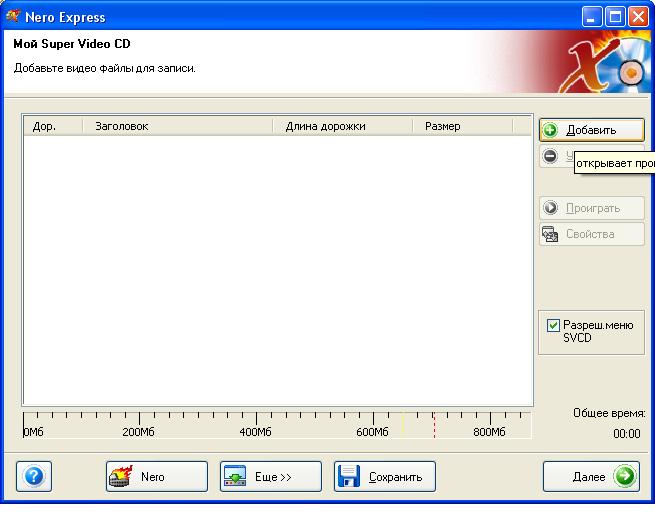Click the yellow capacity marker on size ruler
Screen dimensions: 655x526
(x=403, y=425)
